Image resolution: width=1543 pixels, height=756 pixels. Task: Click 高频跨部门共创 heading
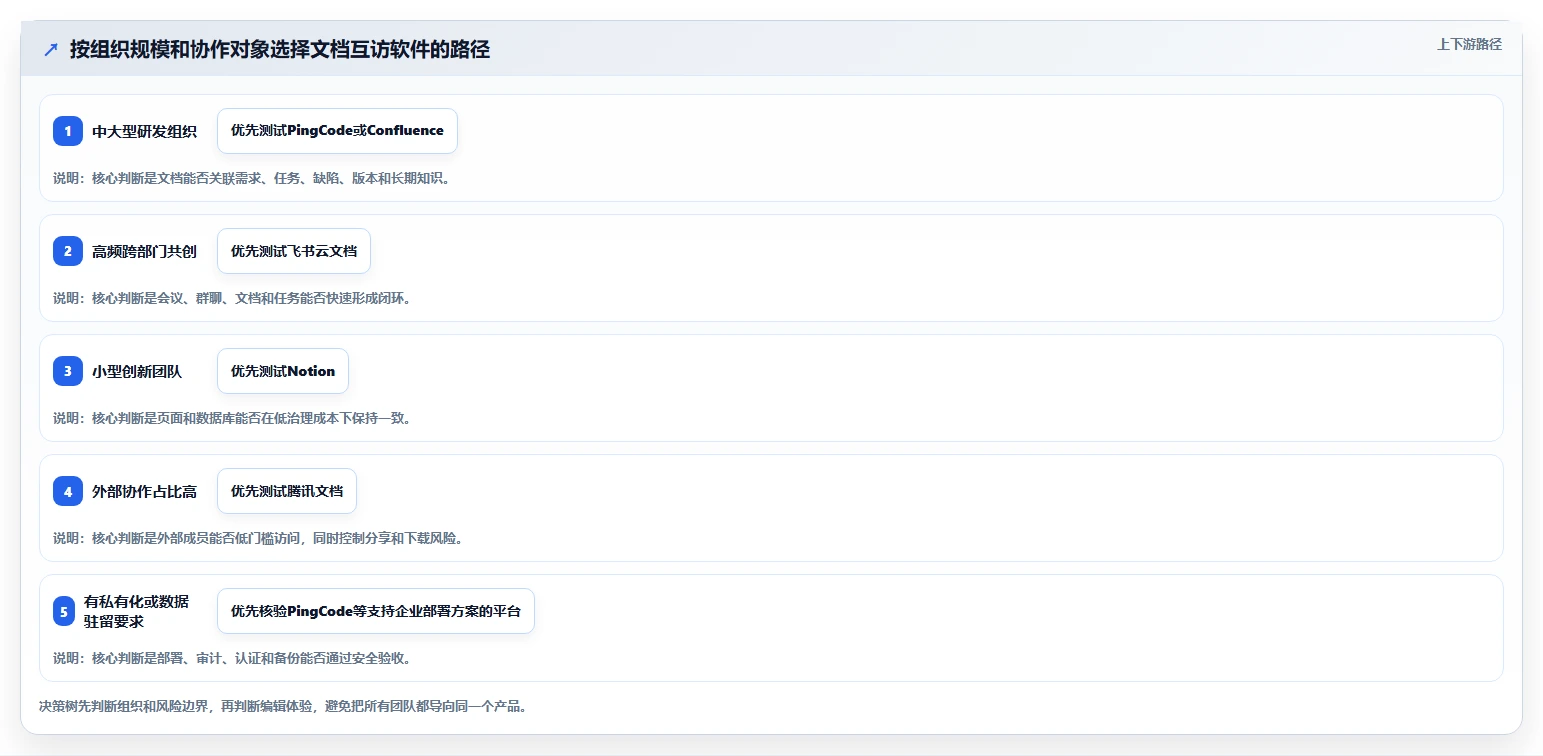pos(144,251)
